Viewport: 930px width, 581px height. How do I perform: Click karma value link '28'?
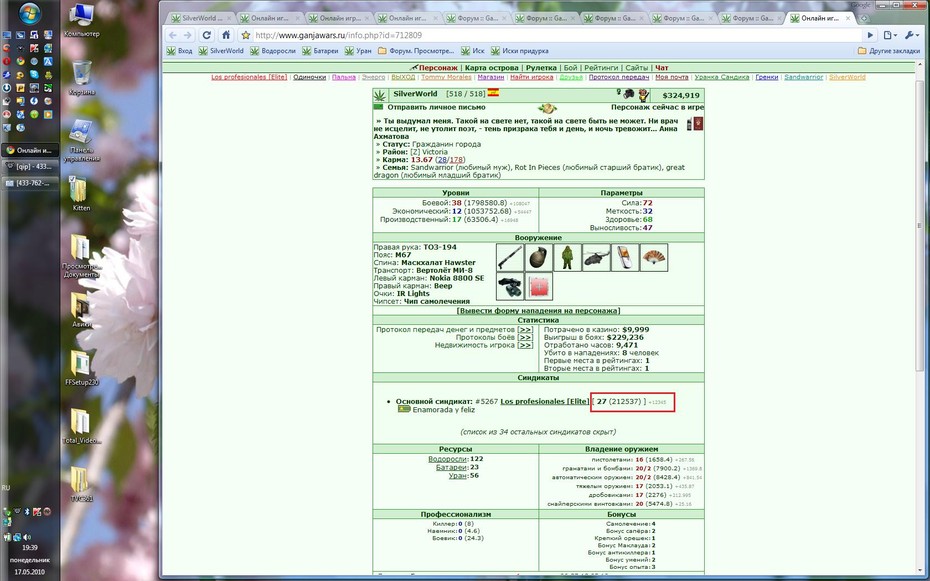click(x=441, y=159)
